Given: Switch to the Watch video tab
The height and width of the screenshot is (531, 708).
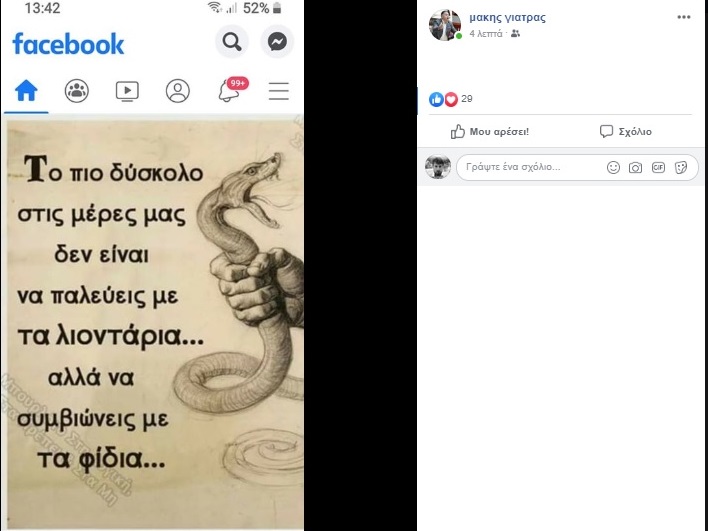Looking at the screenshot, I should (x=127, y=91).
